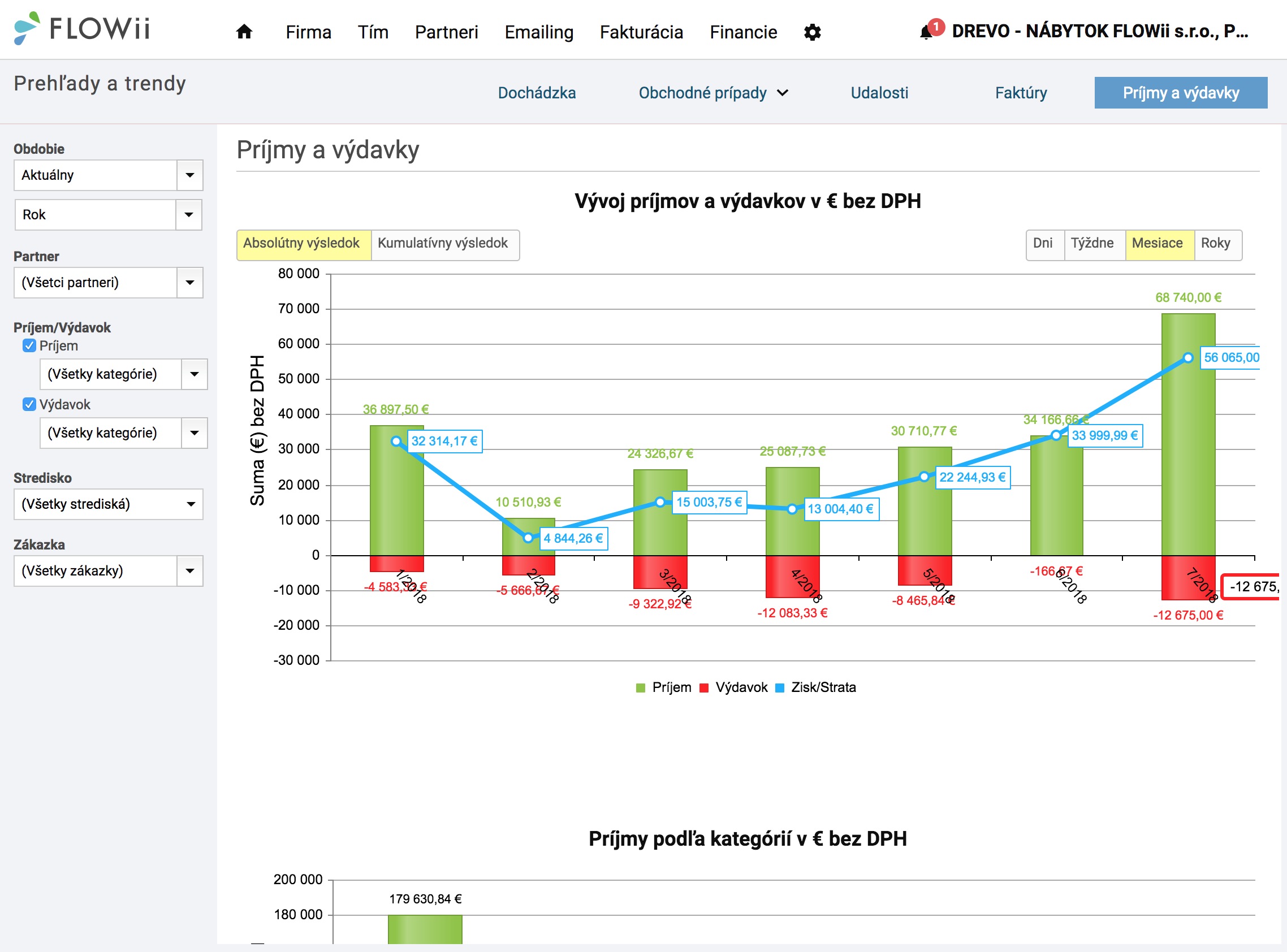Click the 4/2018 red expense bar
This screenshot has width=1287, height=952.
792,577
